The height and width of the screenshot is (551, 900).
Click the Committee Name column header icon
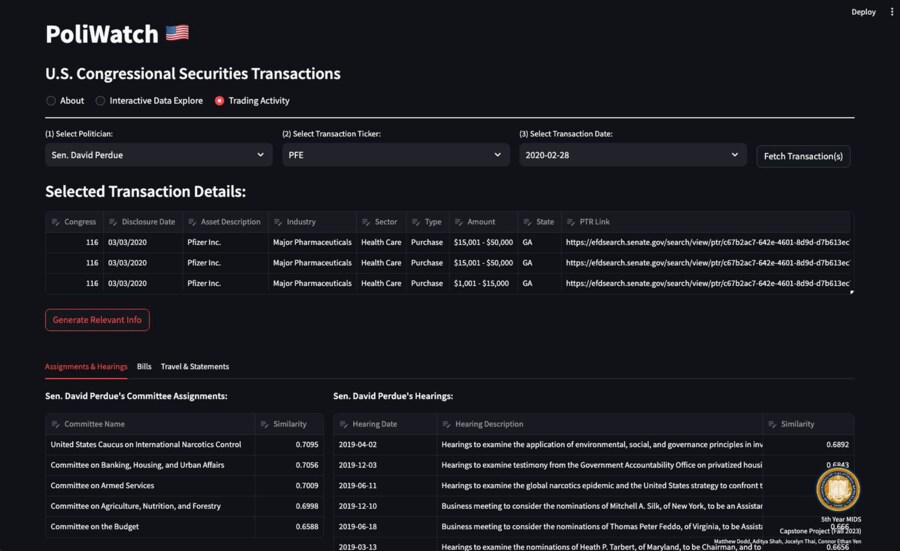56,424
